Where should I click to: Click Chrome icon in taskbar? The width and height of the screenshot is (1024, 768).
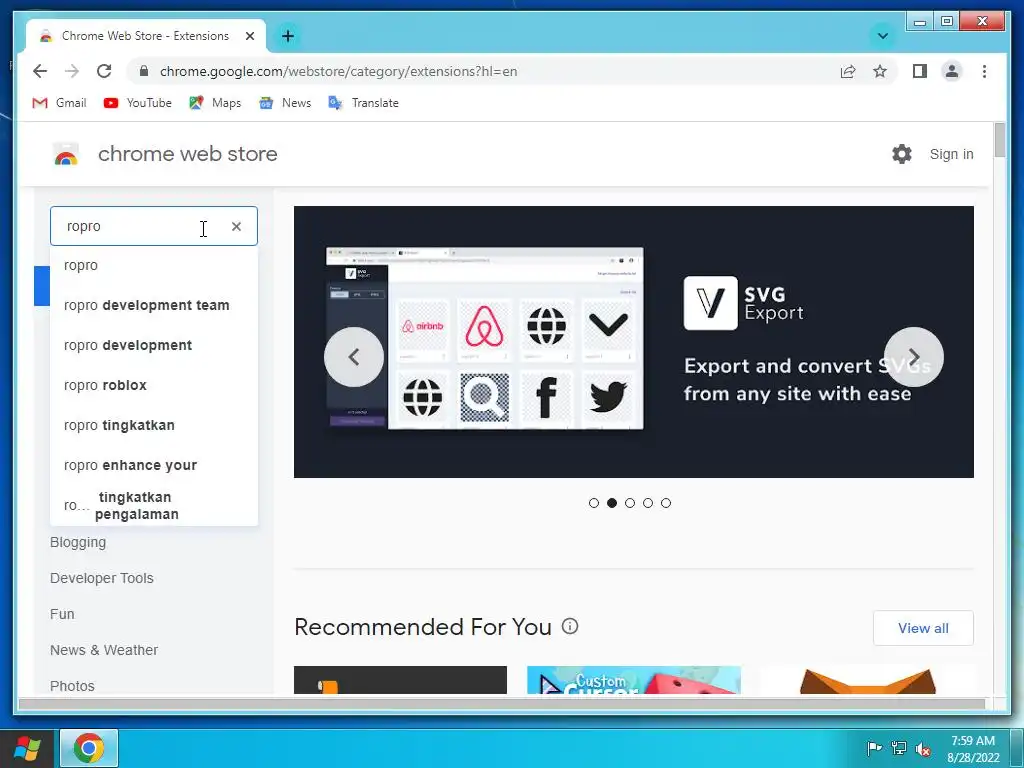[x=89, y=748]
